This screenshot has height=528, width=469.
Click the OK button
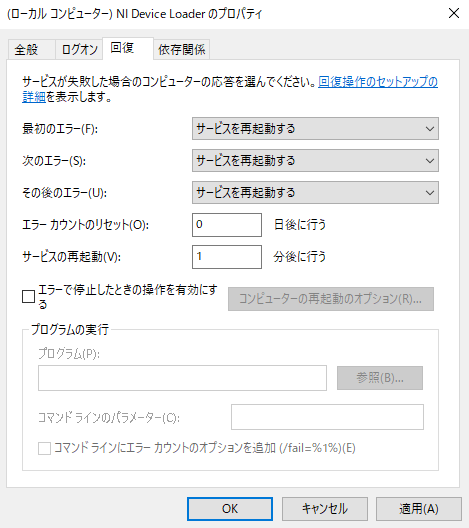(x=230, y=509)
